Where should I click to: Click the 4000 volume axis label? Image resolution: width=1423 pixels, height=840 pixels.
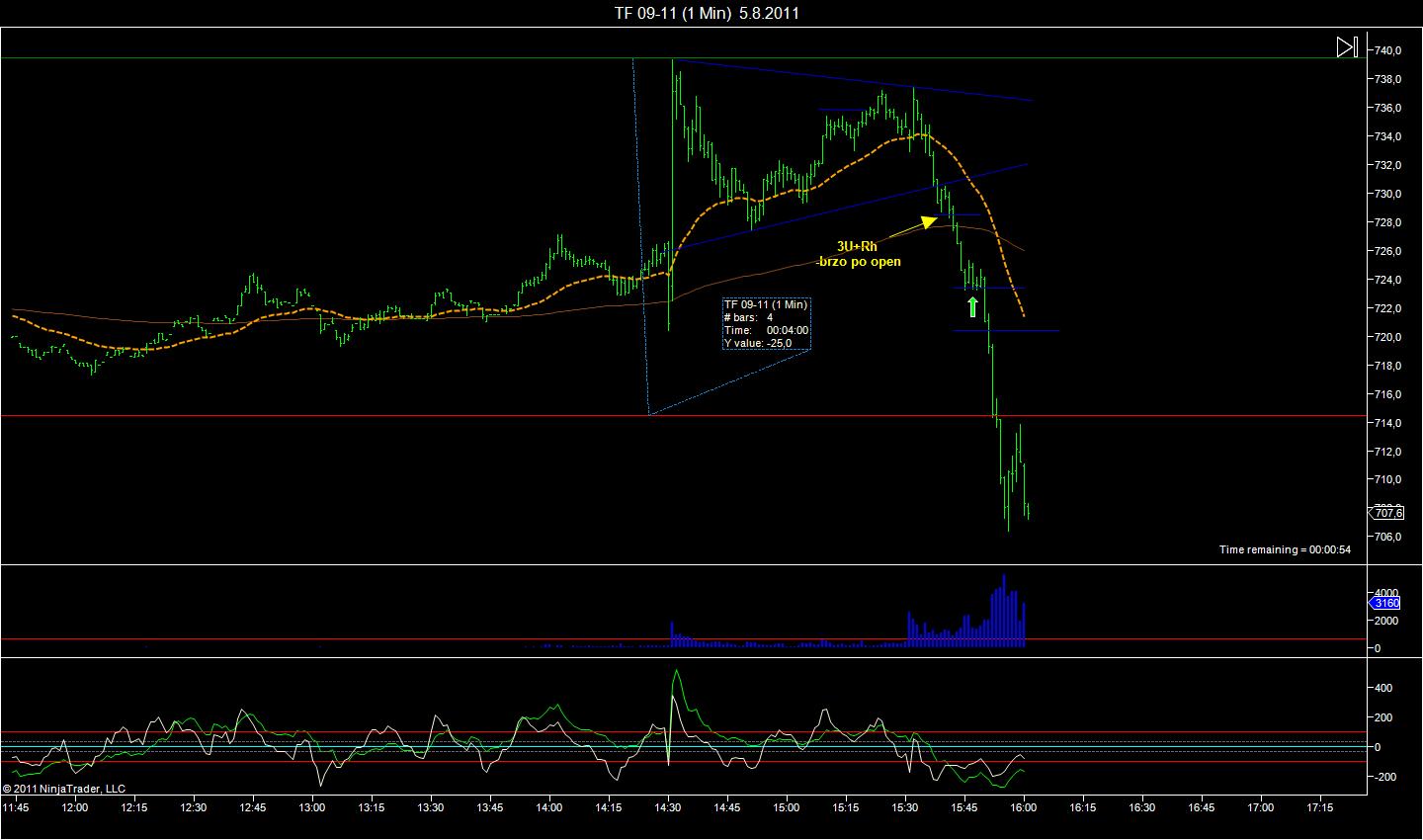[1386, 593]
